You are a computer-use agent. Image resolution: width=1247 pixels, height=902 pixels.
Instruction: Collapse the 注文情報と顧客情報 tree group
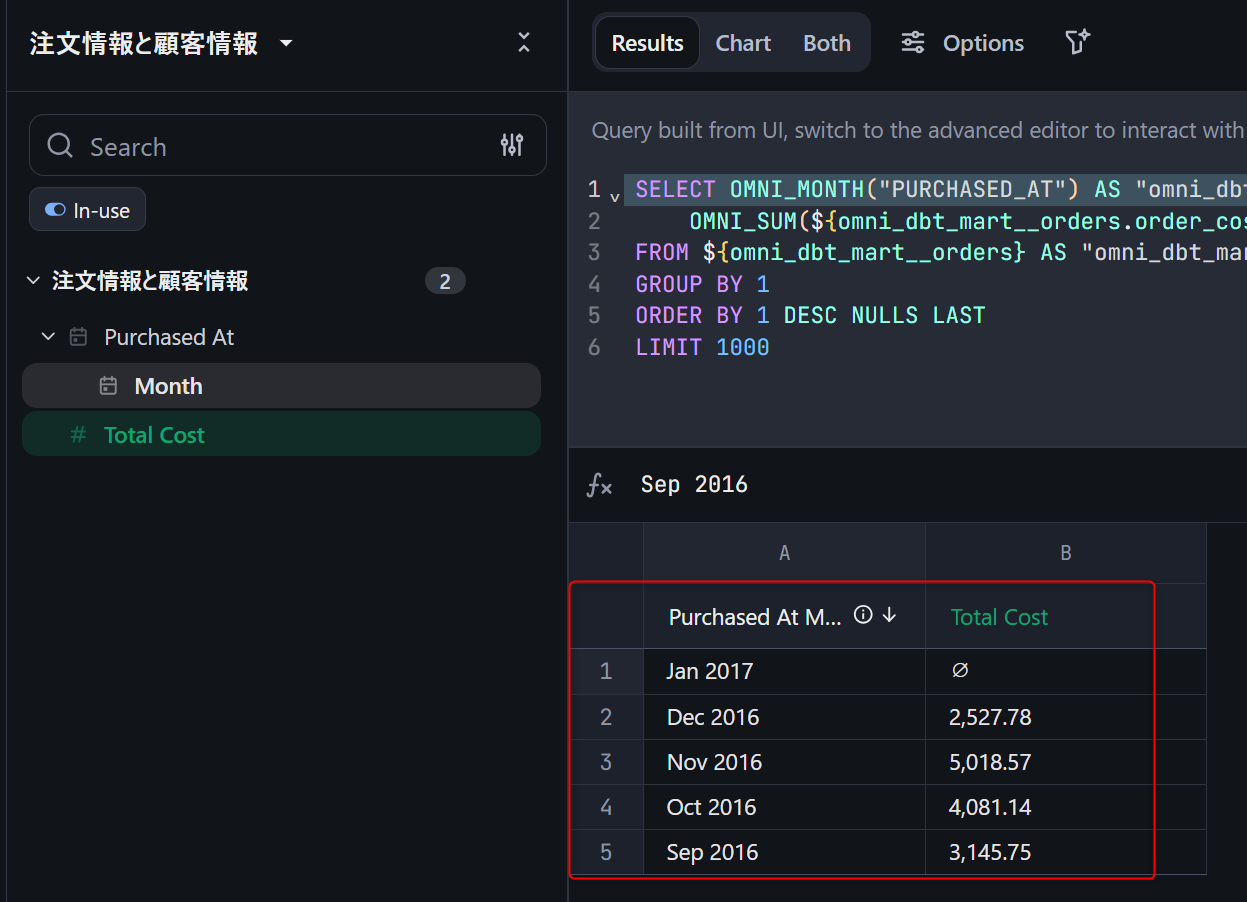(x=34, y=281)
